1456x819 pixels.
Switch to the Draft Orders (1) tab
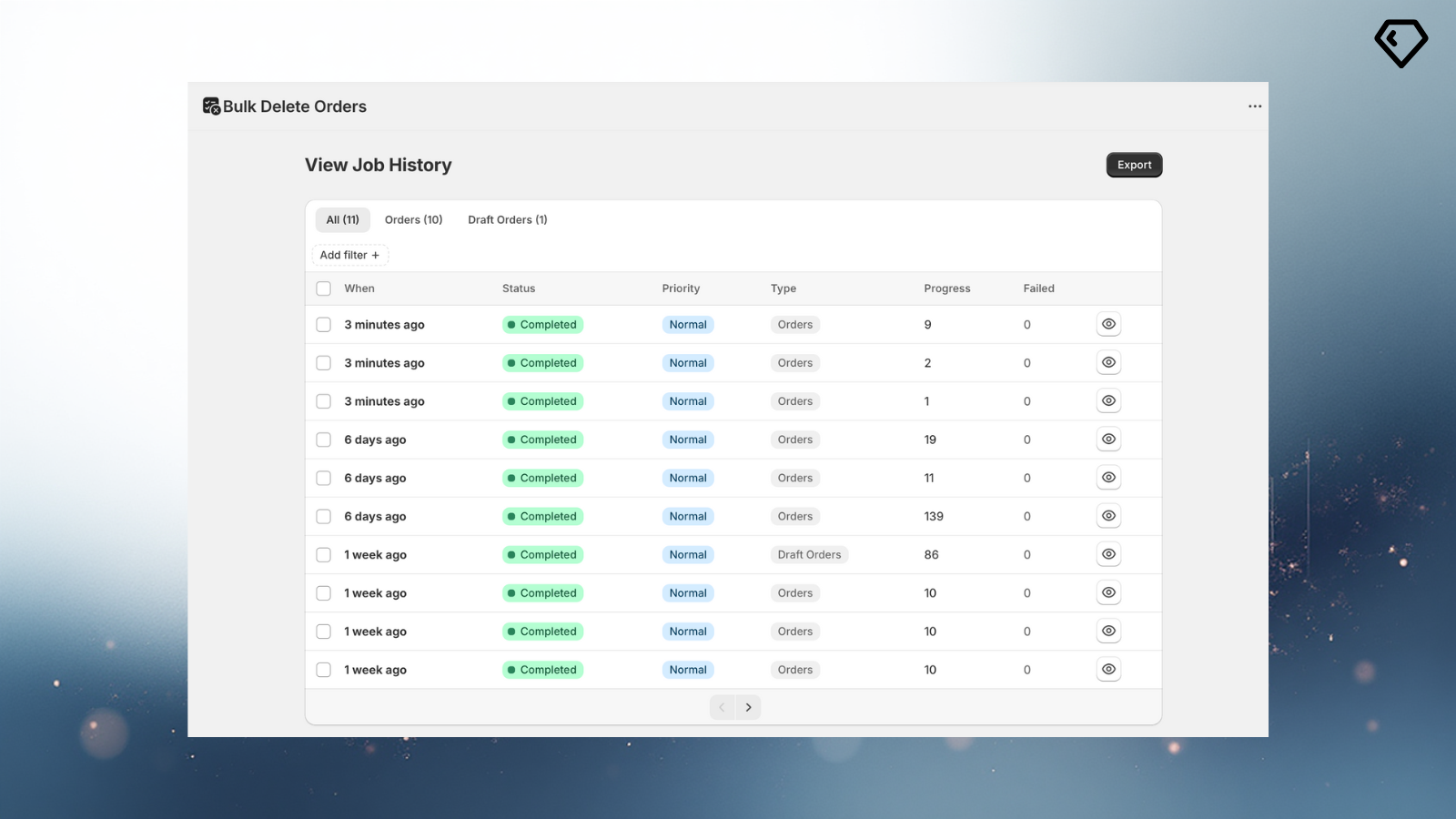tap(507, 219)
